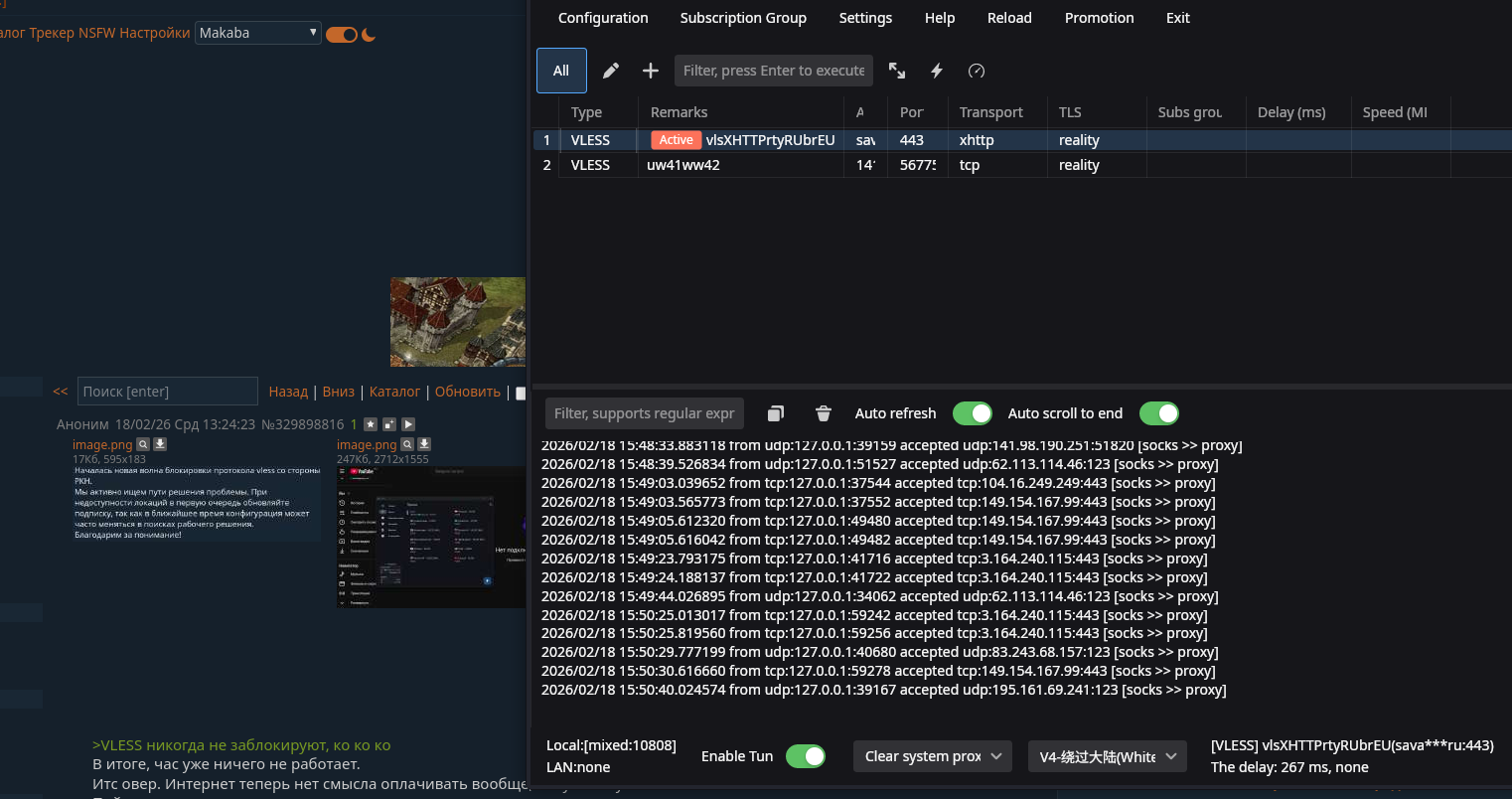Click the 'The delay: 267 ms, none' status text
1512x799 pixels.
point(1289,767)
